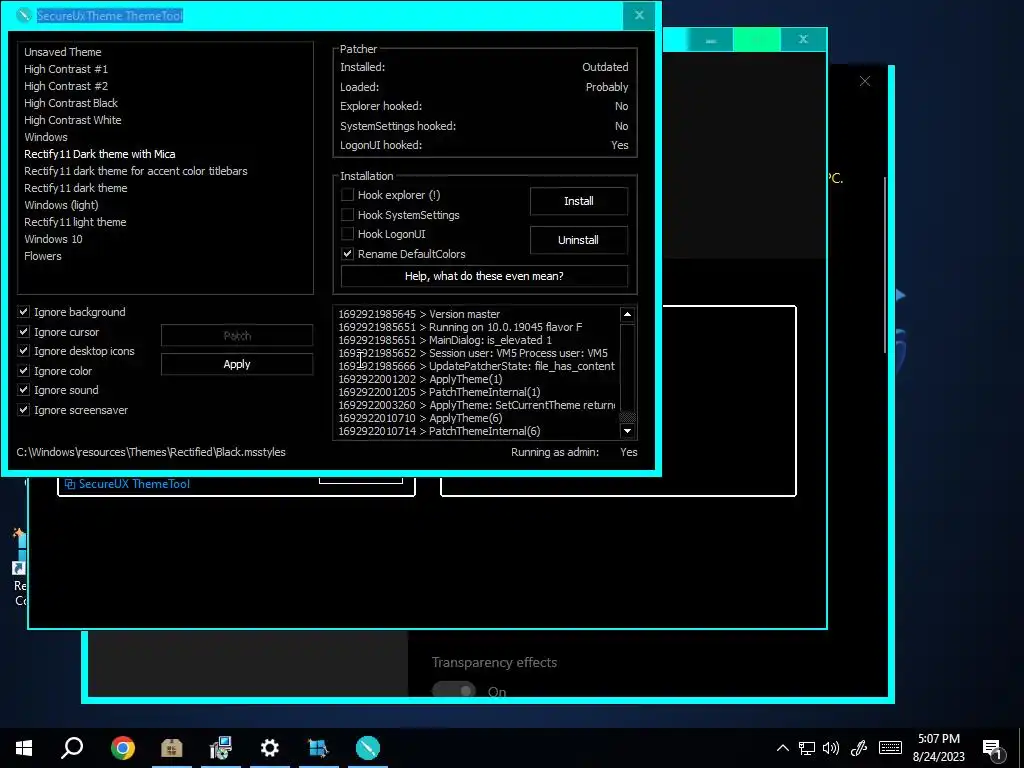Screen dimensions: 1024x768
Task: Click log line ApplyTheme(1)
Action: pyautogui.click(x=421, y=379)
